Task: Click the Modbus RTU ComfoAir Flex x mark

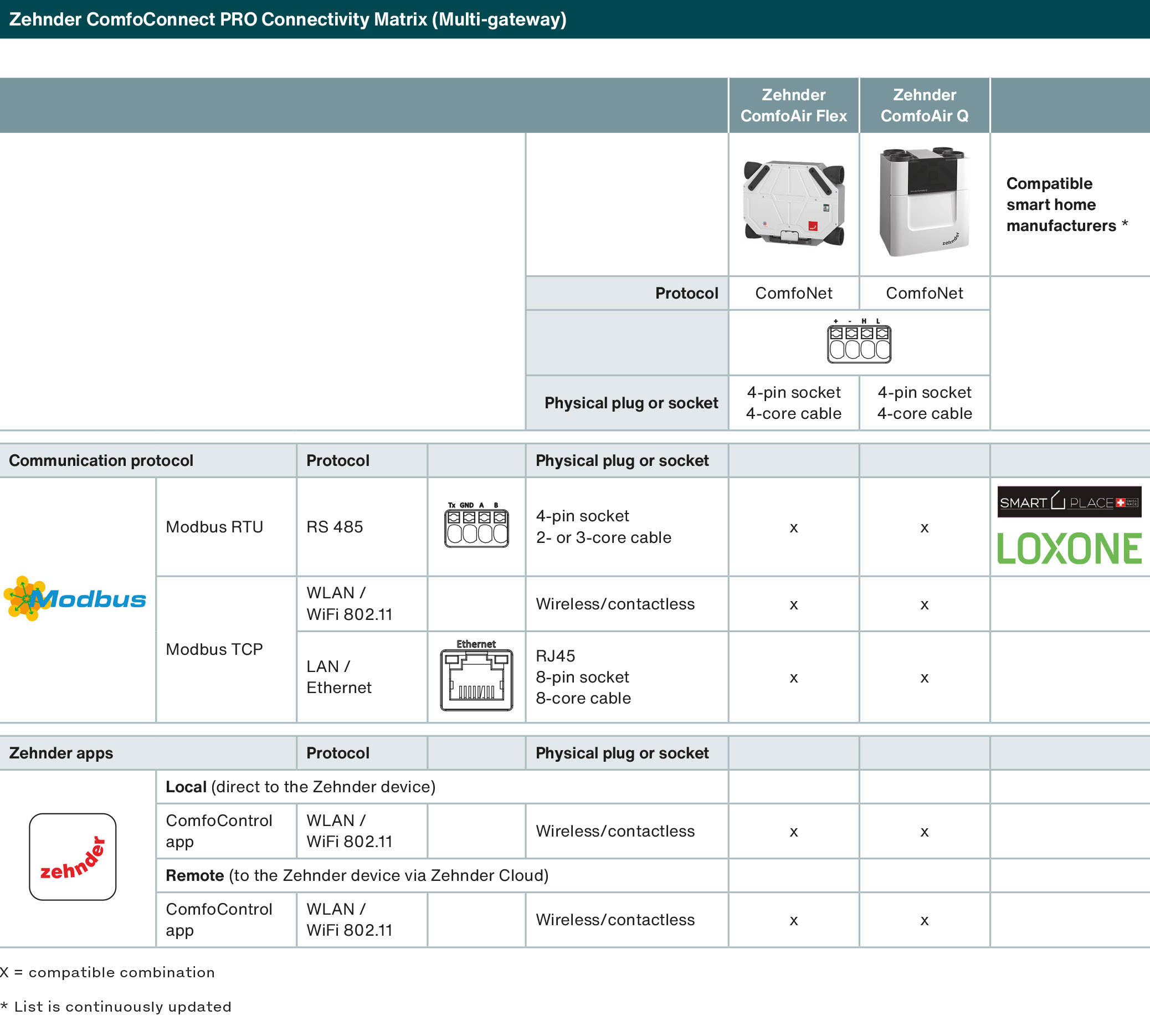Action: pos(793,527)
